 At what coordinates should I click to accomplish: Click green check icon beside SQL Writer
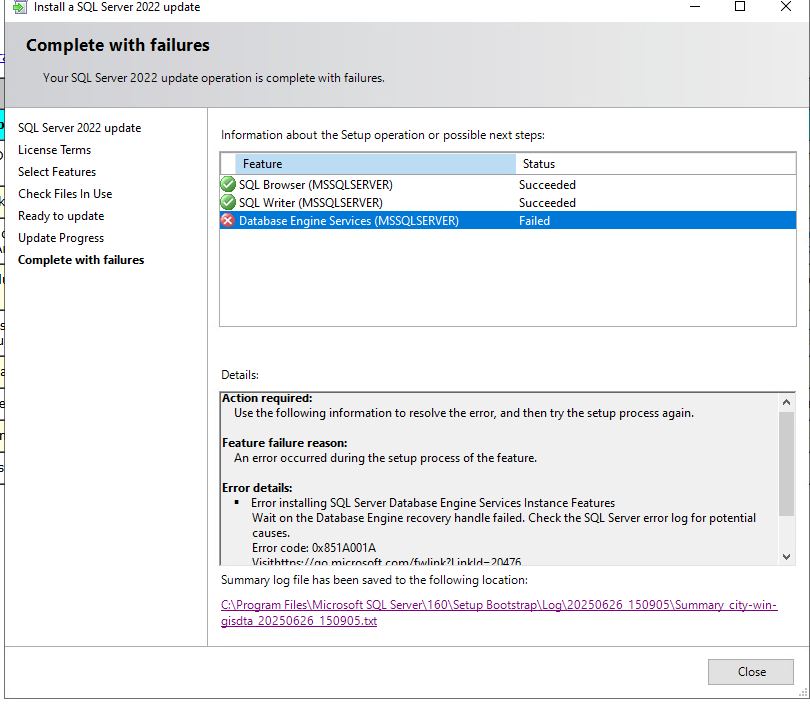228,203
